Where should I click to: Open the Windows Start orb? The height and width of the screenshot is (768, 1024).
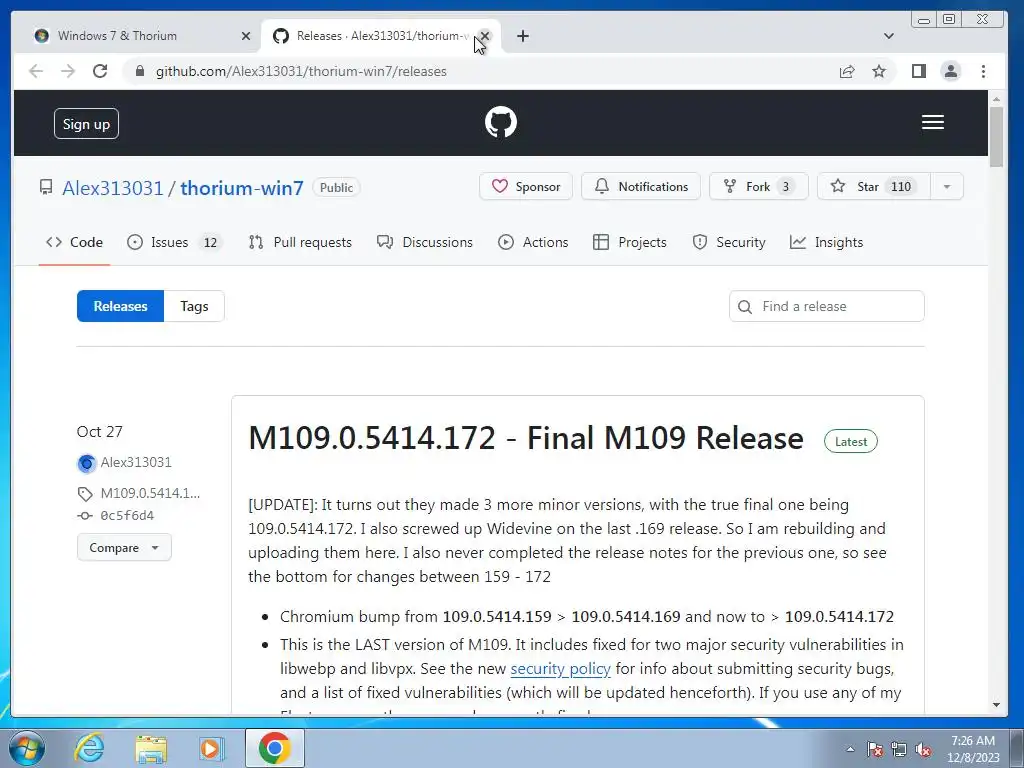26,748
